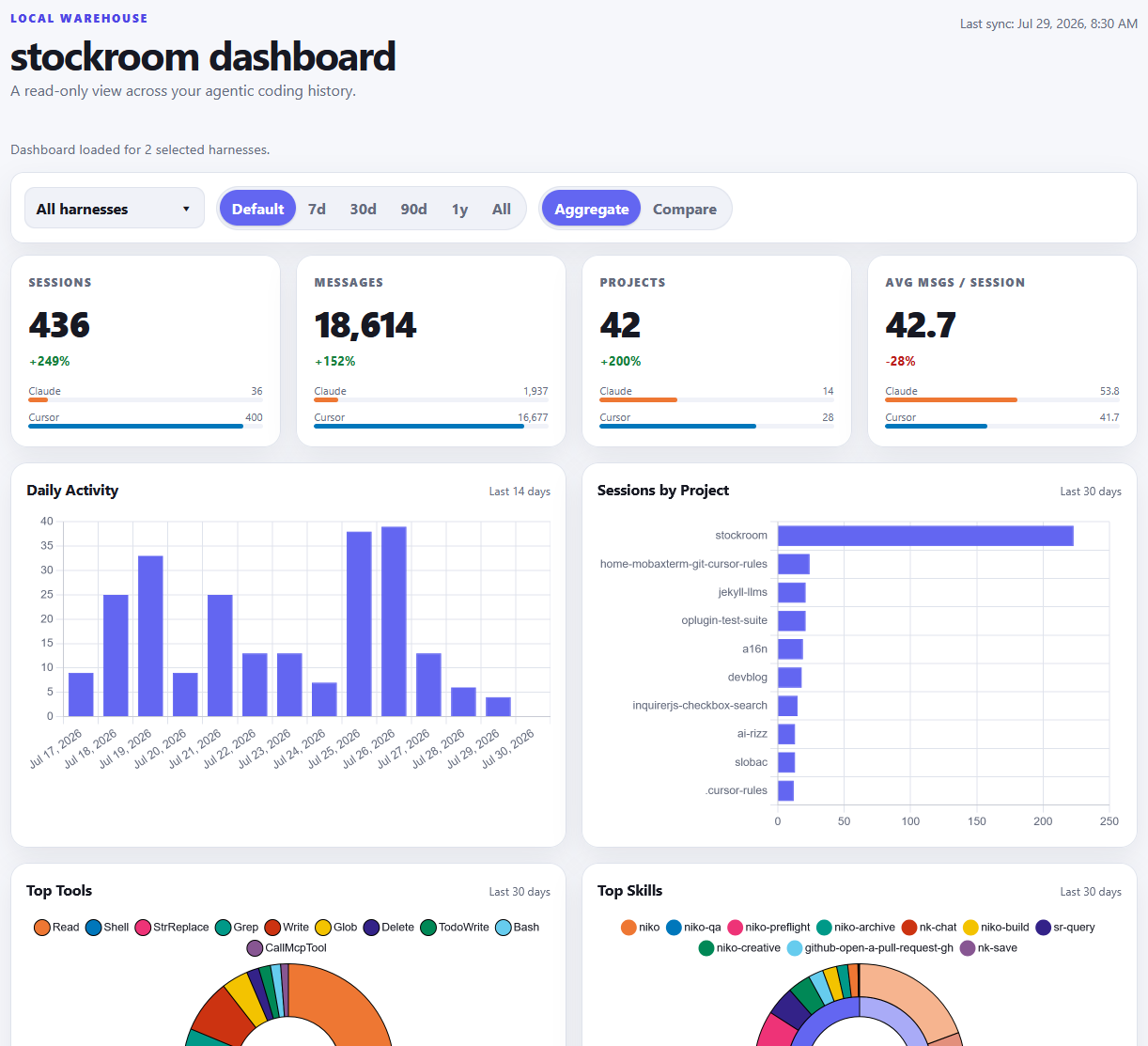Toggle TodoWrite legend entry
This screenshot has height=1046, width=1148.
tap(455, 928)
